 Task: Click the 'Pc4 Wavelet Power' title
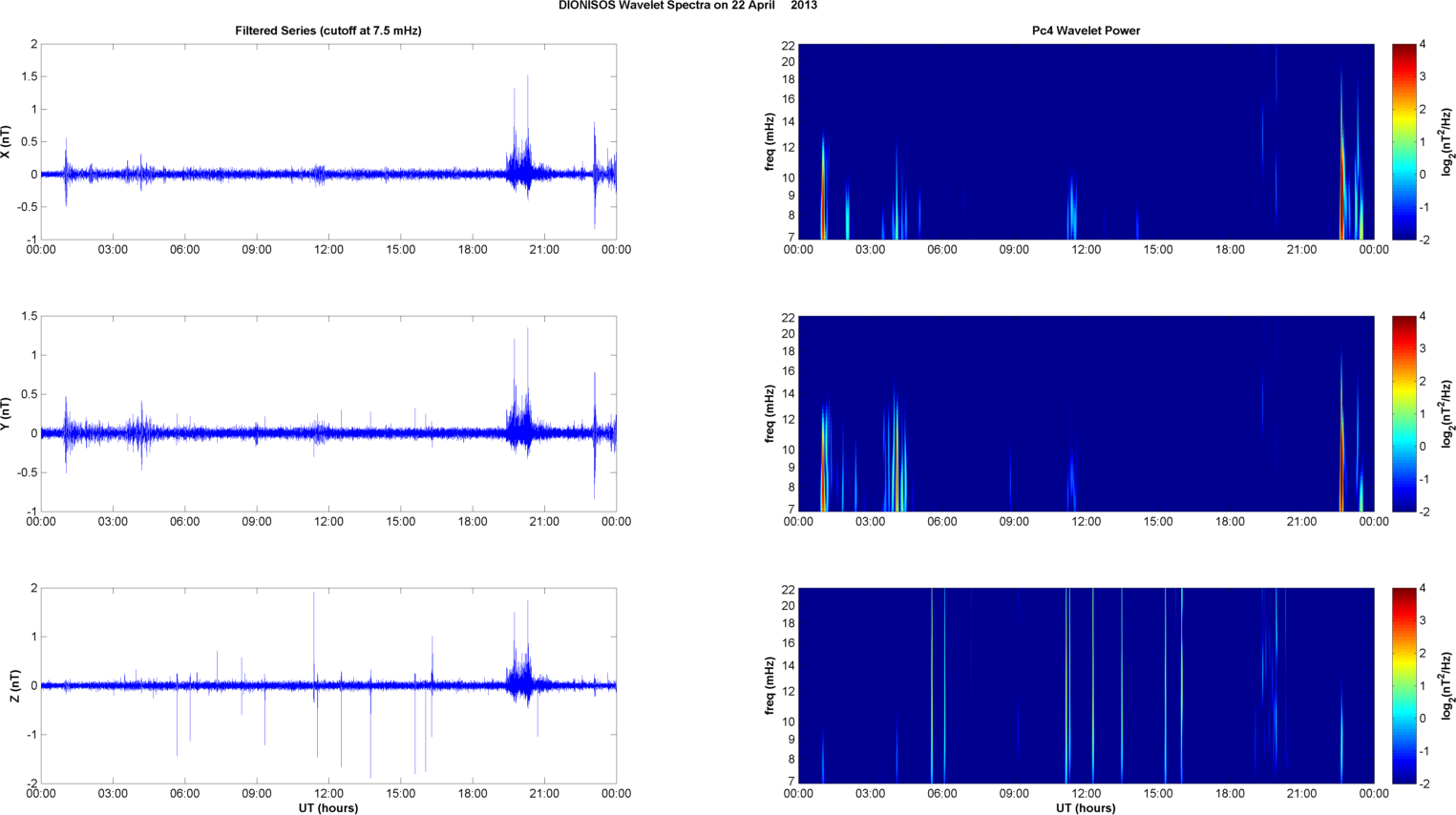click(1086, 31)
